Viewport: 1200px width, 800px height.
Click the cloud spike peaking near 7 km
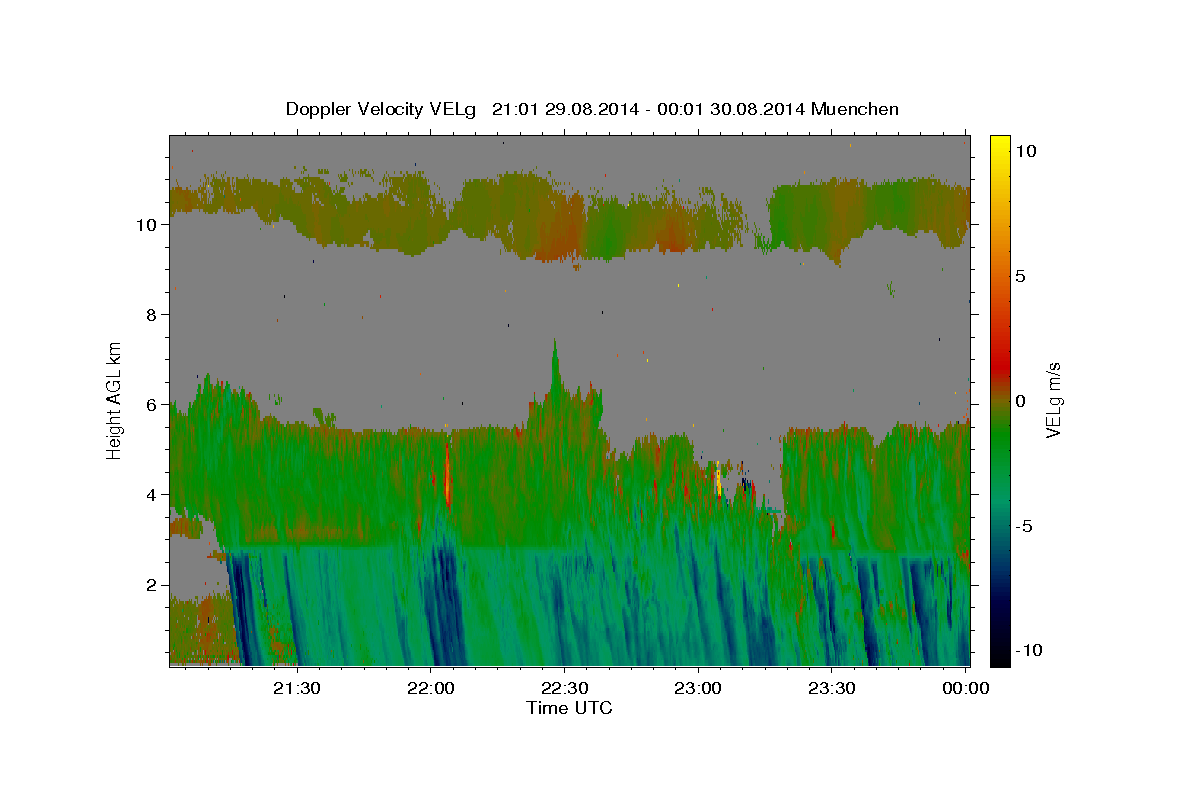[554, 365]
